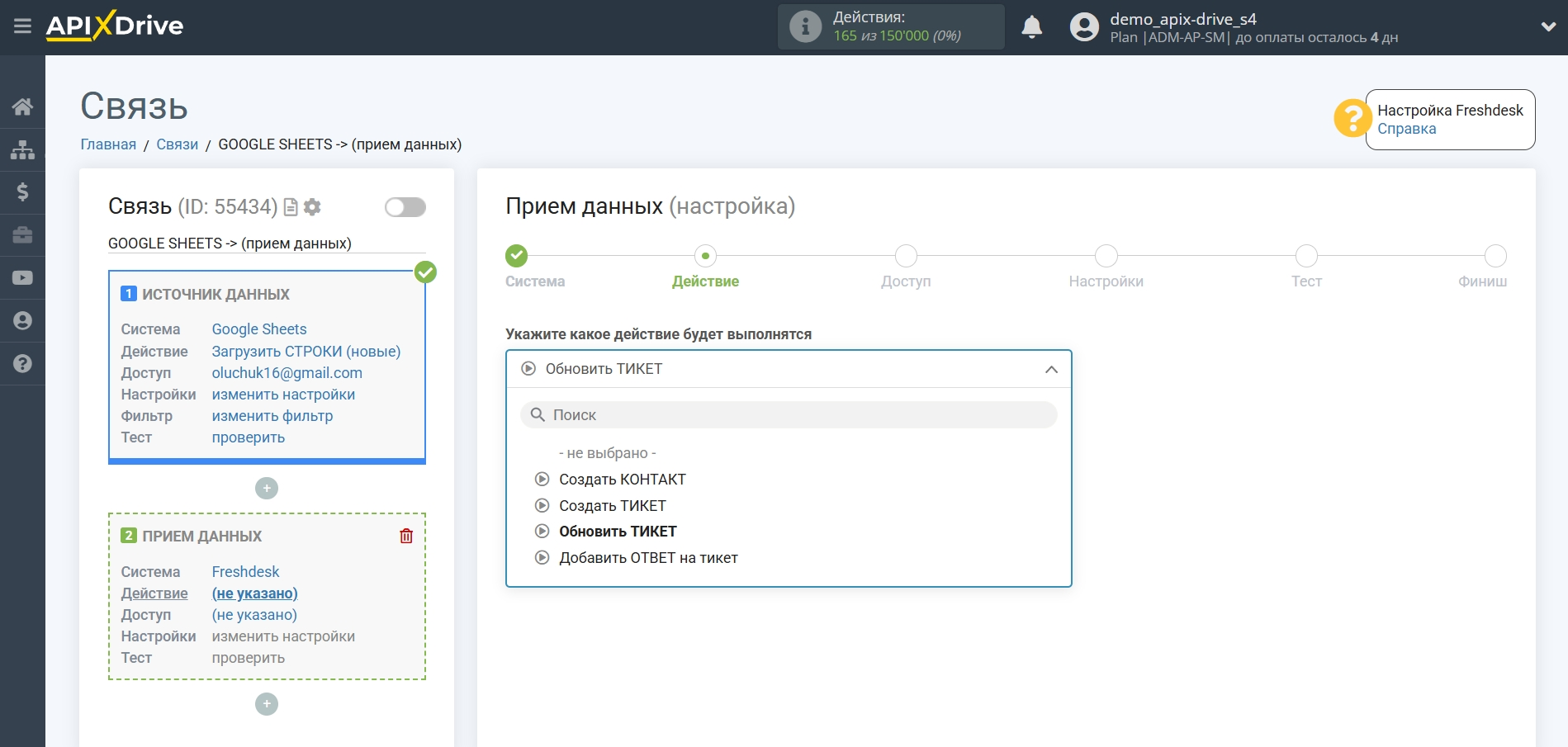Open the connection notes document icon

click(x=291, y=207)
